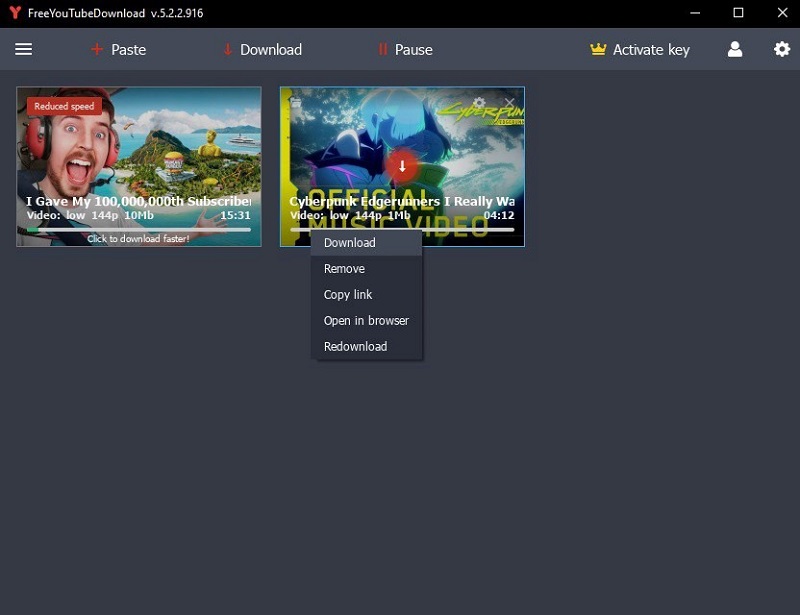Choose Remove in the context menu

coord(366,268)
